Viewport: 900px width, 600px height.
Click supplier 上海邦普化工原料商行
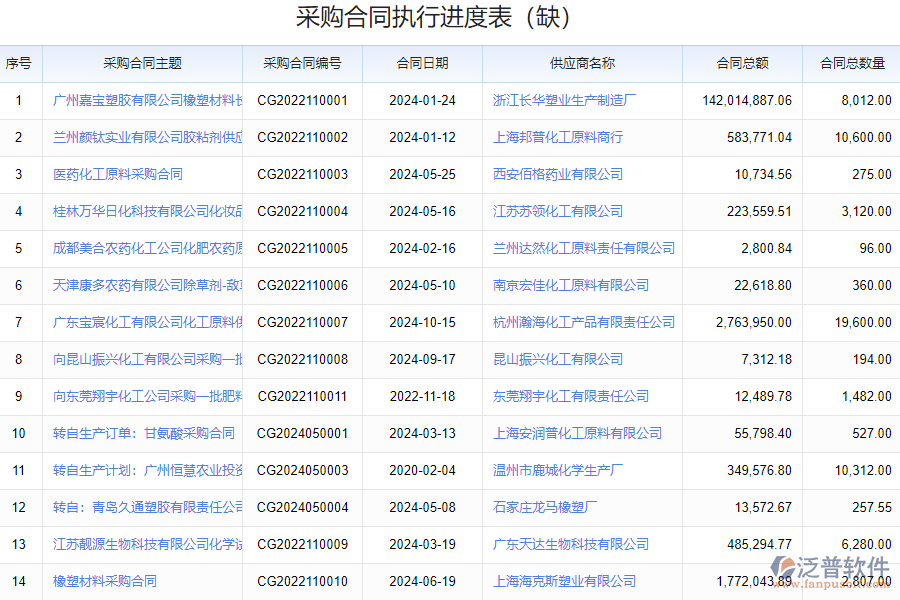click(x=560, y=137)
